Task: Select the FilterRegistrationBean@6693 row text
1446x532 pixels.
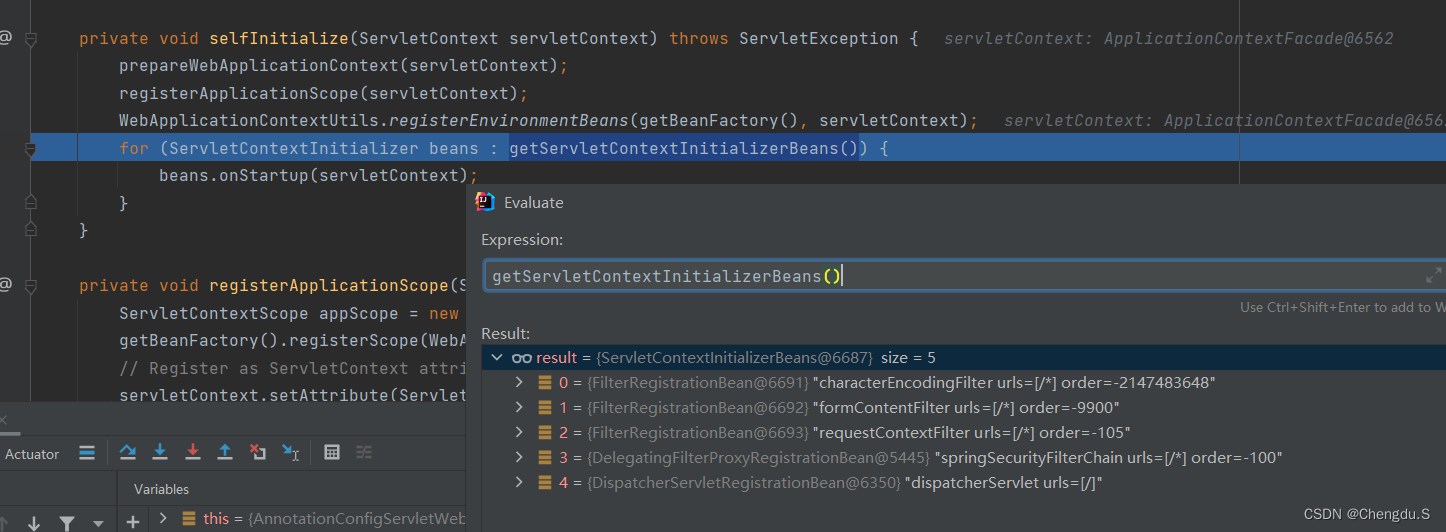Action: pos(844,432)
